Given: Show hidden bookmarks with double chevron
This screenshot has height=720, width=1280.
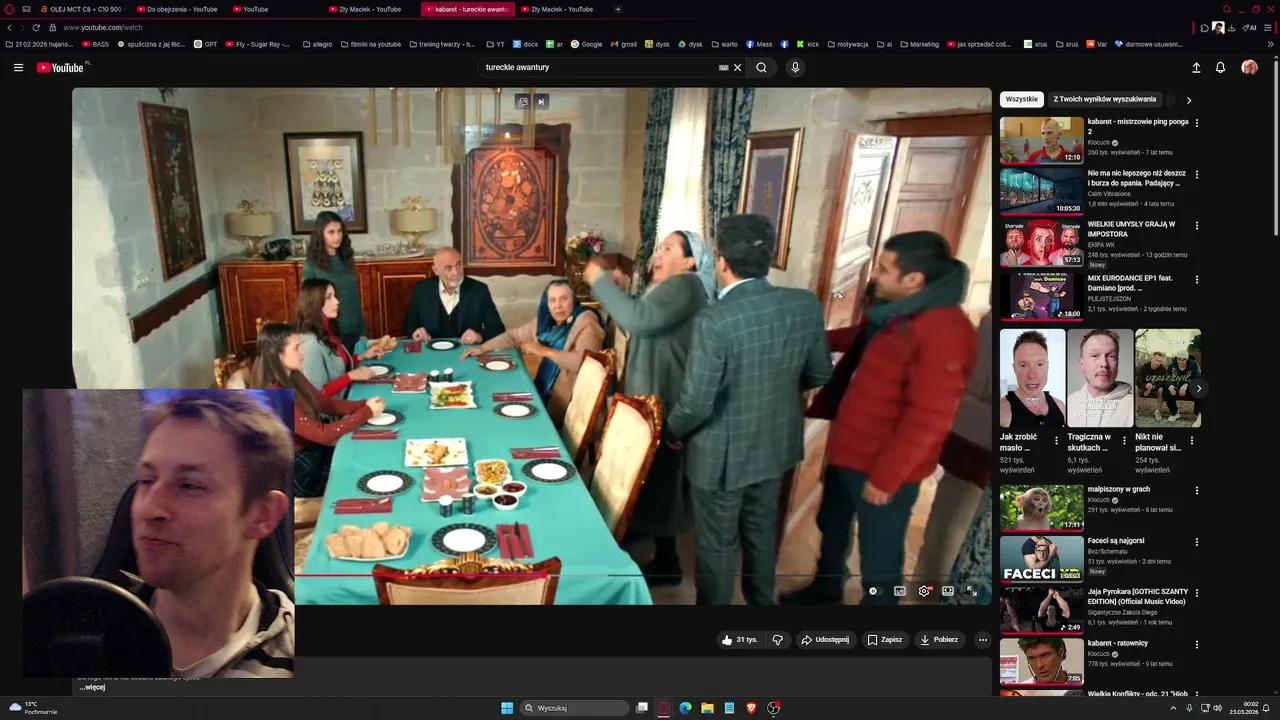Looking at the screenshot, I should click(1271, 44).
